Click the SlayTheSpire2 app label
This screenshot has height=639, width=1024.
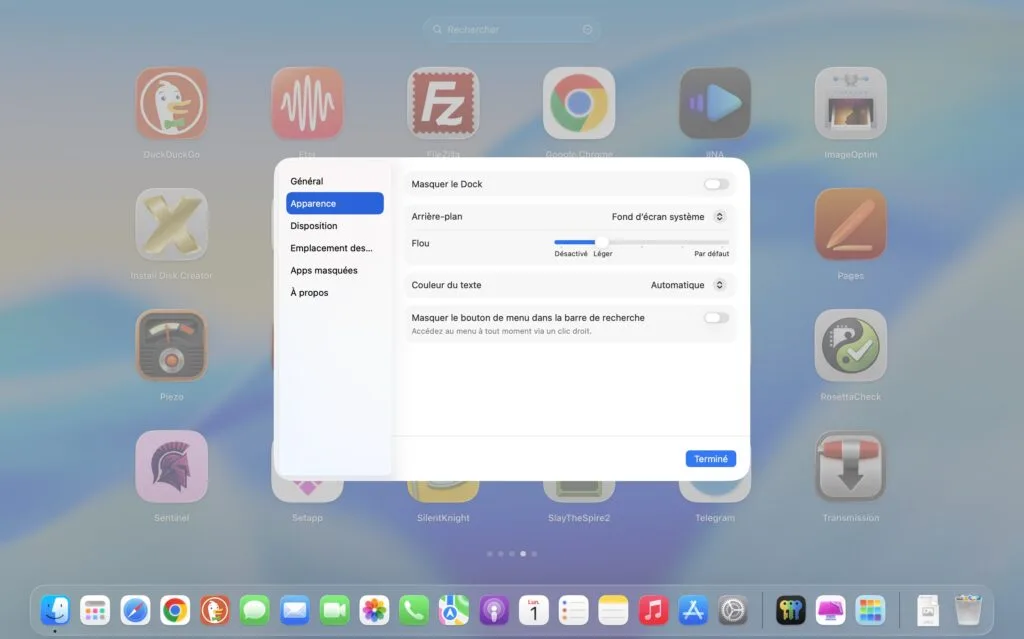(x=579, y=517)
